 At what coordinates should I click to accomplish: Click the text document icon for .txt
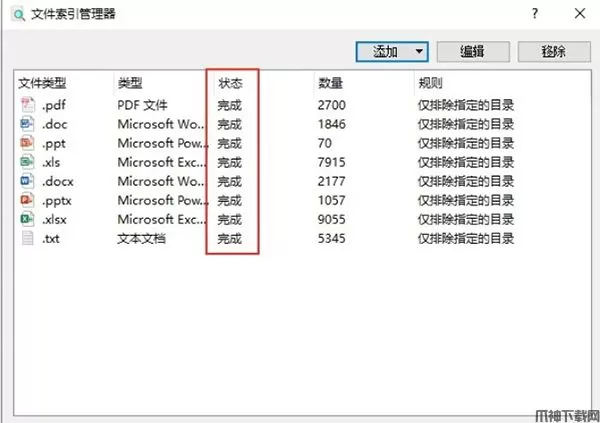28,238
